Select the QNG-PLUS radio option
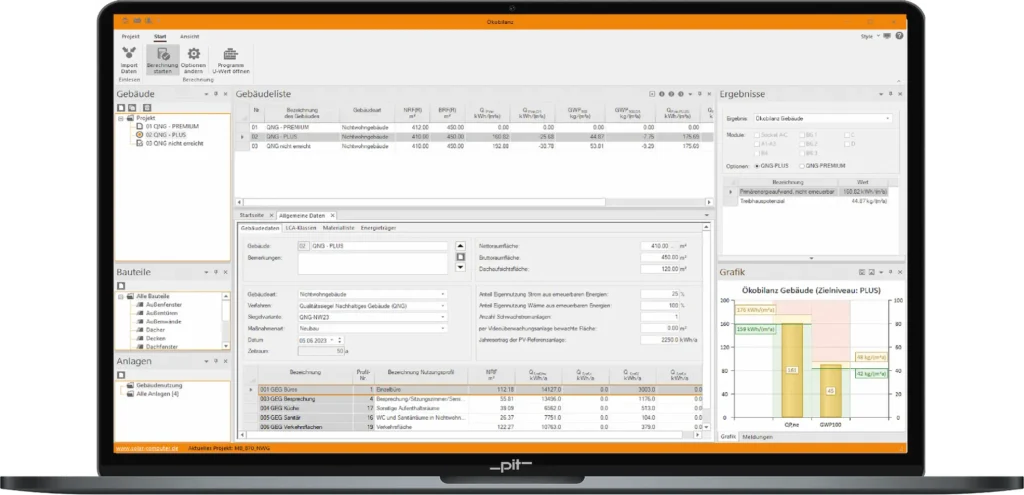The image size is (1024, 495). coord(756,164)
